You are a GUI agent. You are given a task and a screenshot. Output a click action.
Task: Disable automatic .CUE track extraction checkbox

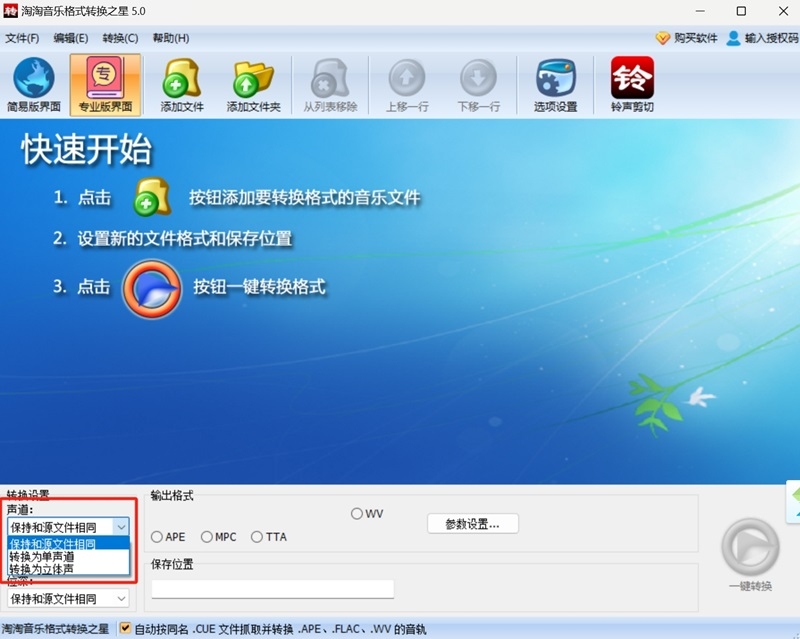124,628
